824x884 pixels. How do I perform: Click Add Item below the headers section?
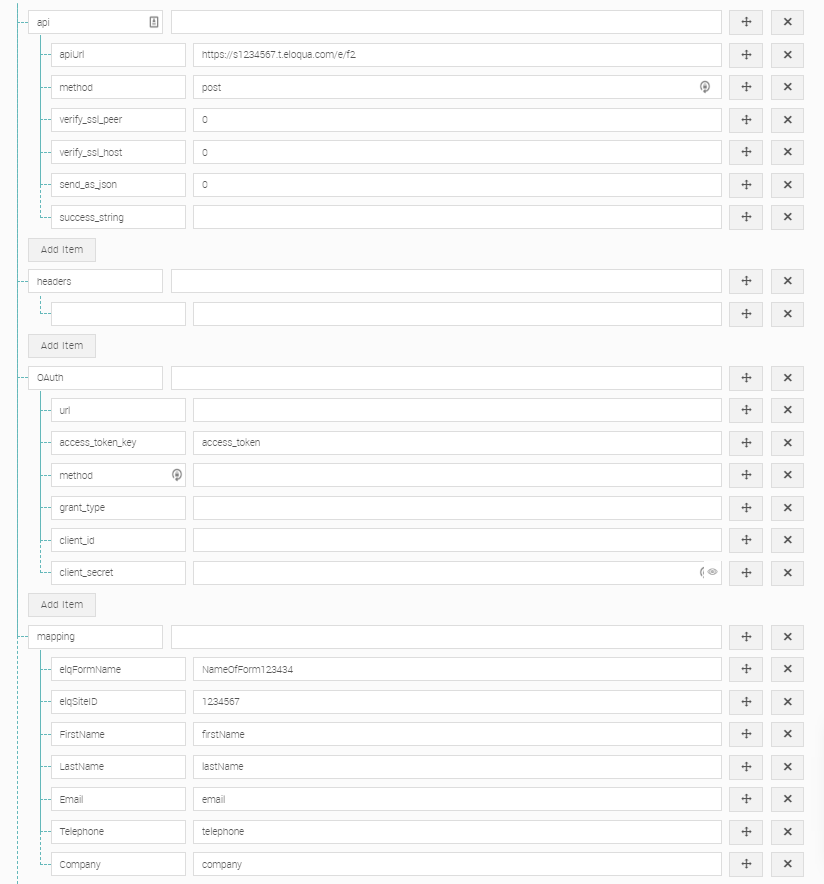(62, 345)
